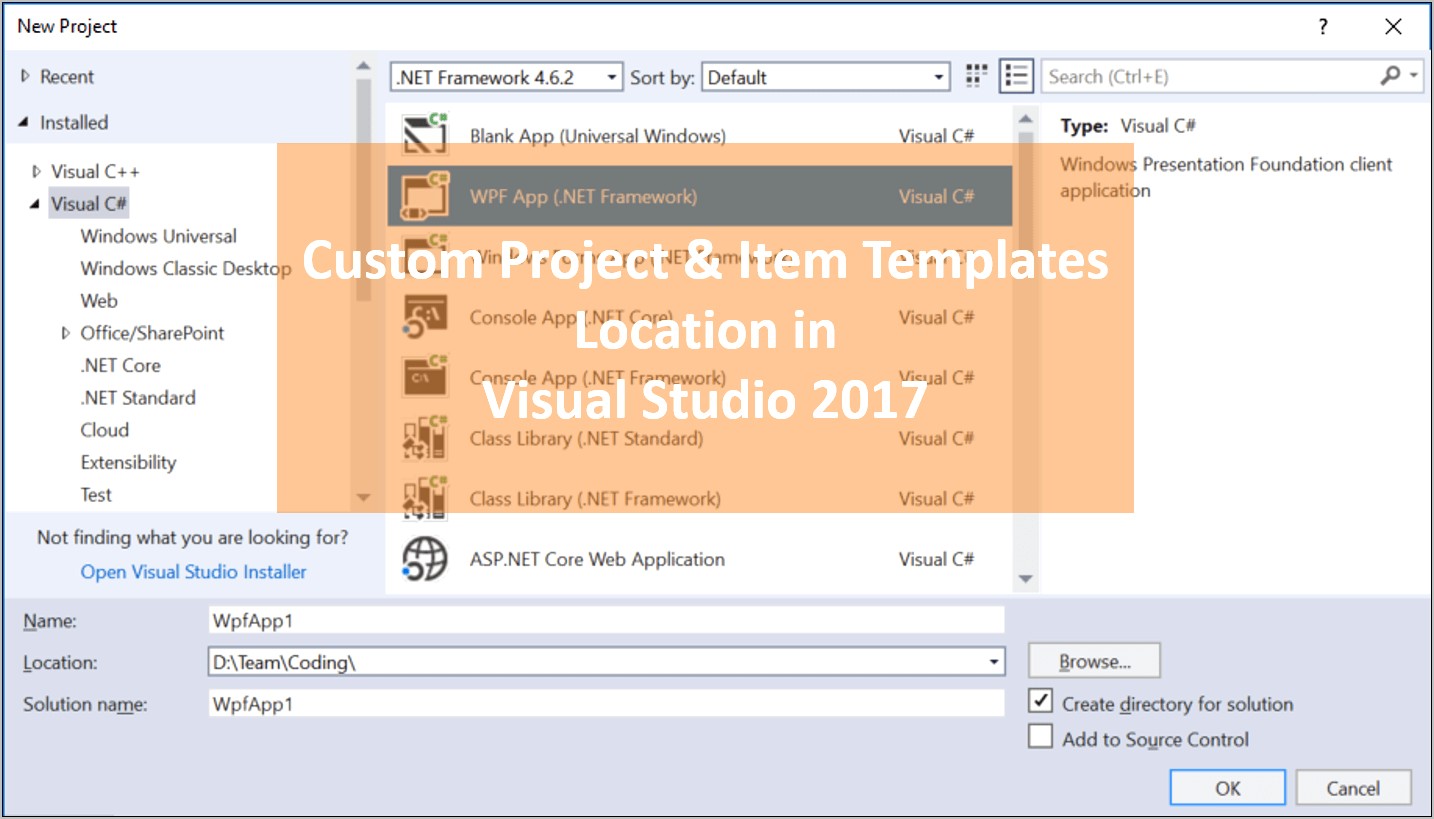This screenshot has width=1434, height=819.
Task: Click template list scroll down arrow
Action: click(x=1025, y=579)
